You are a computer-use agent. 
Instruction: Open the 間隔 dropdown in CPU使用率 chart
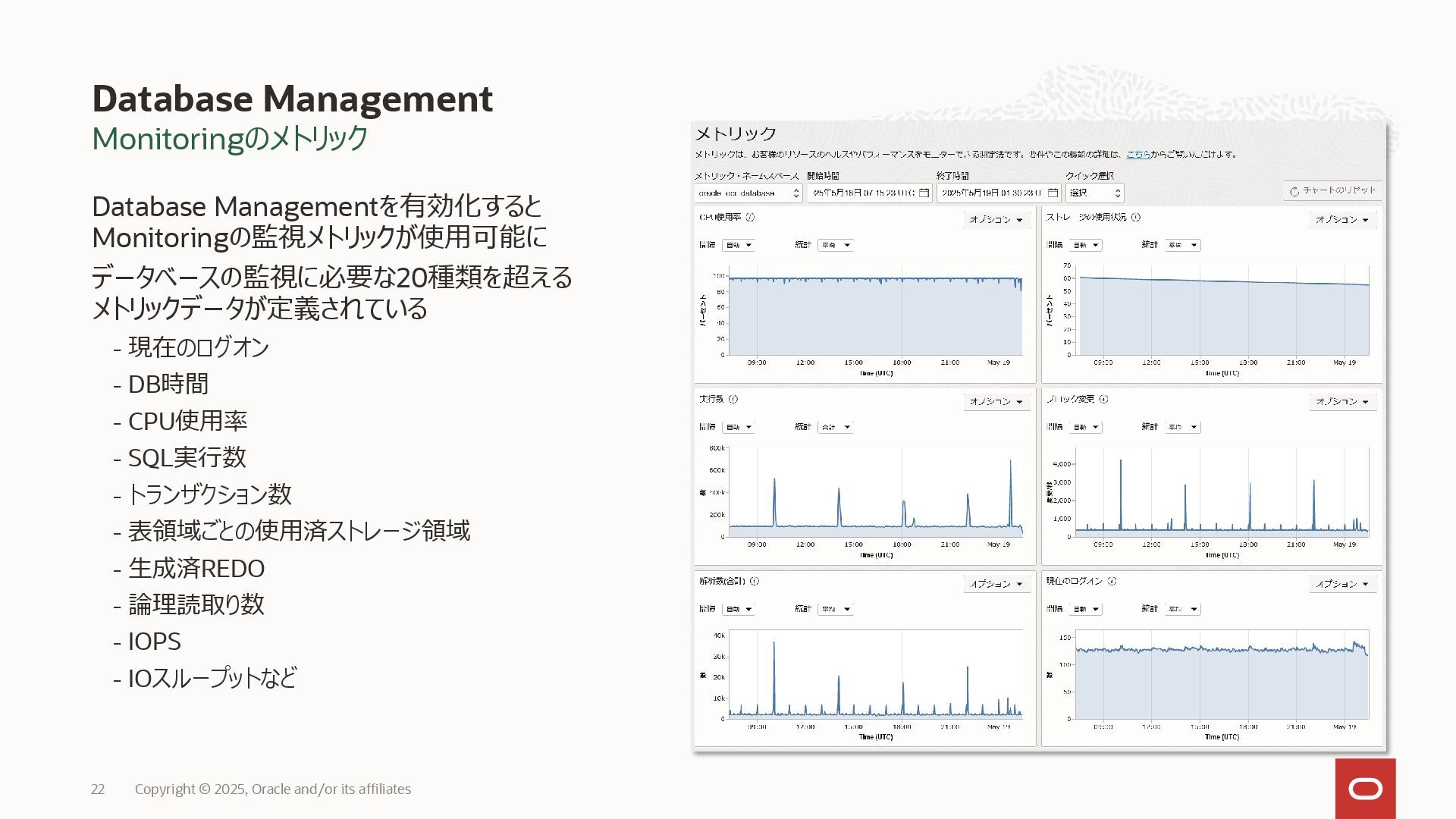739,245
